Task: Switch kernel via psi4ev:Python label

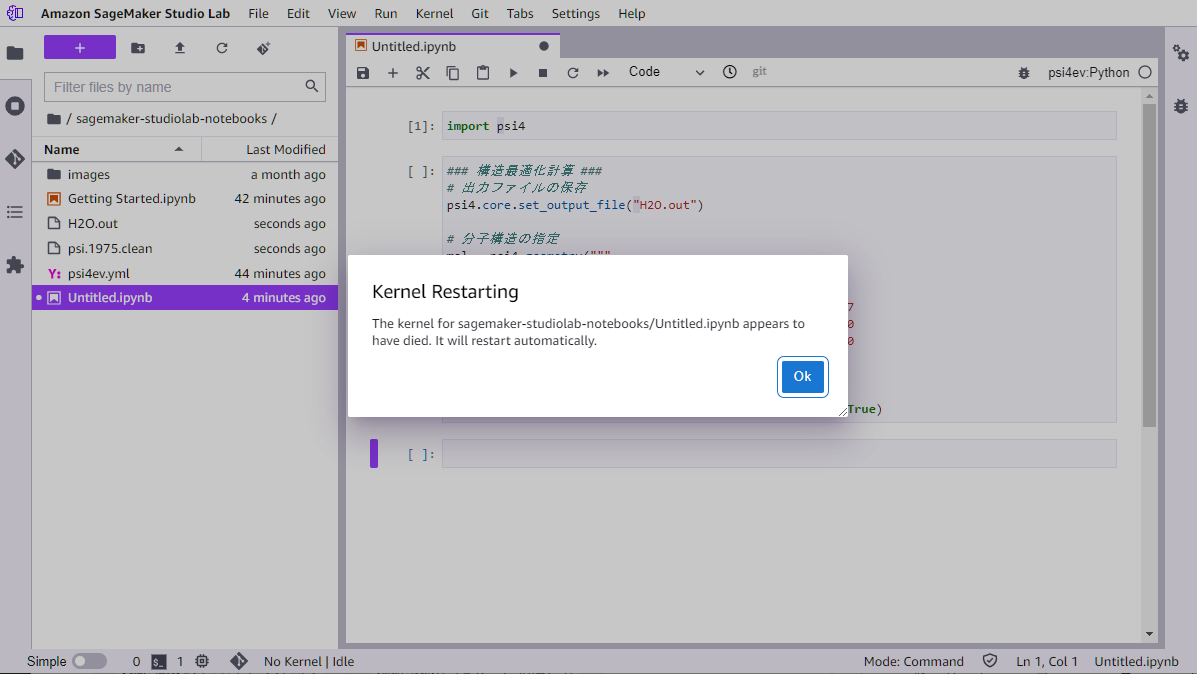Action: (1089, 73)
